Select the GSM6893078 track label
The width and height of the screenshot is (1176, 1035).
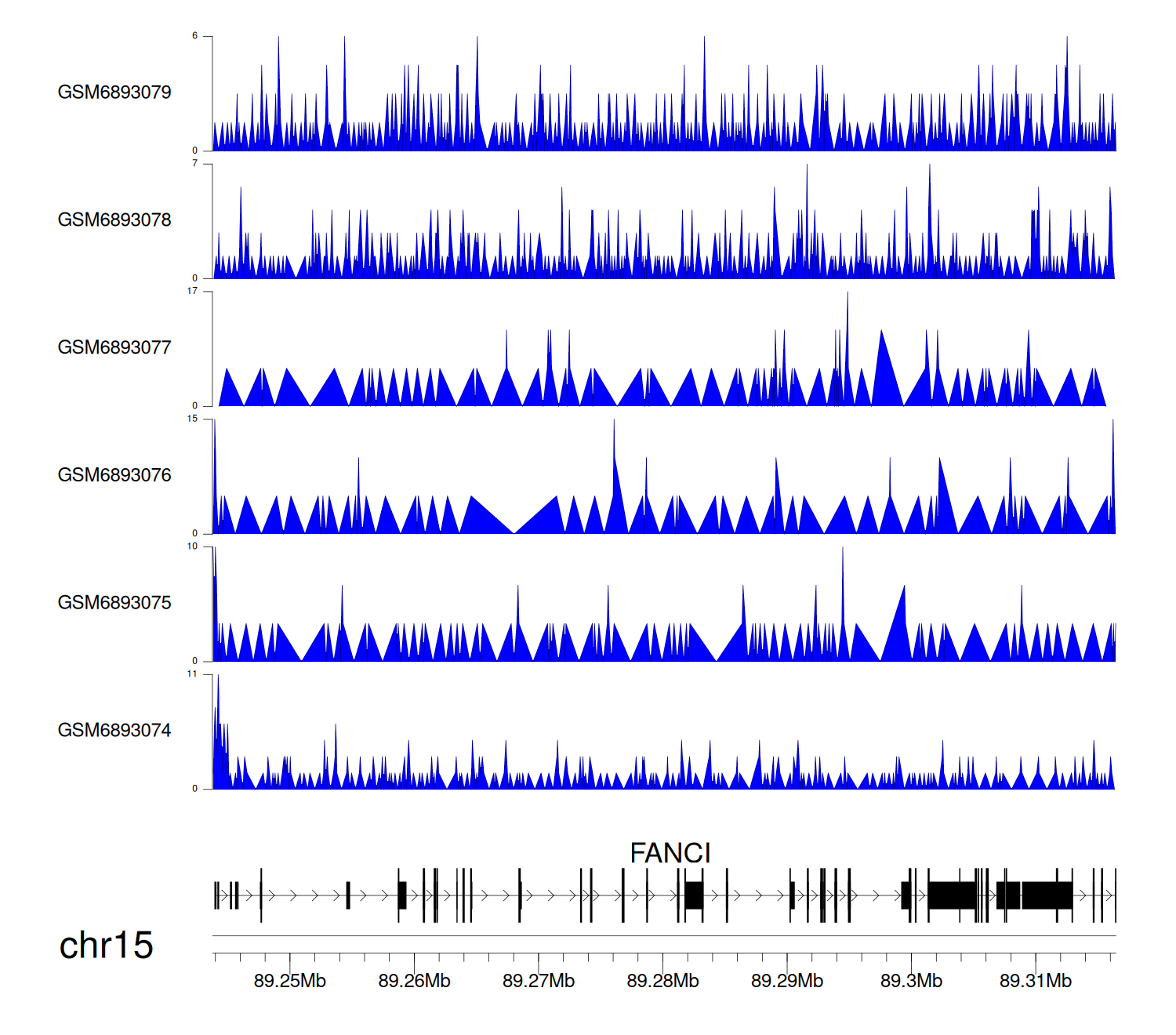coord(114,220)
